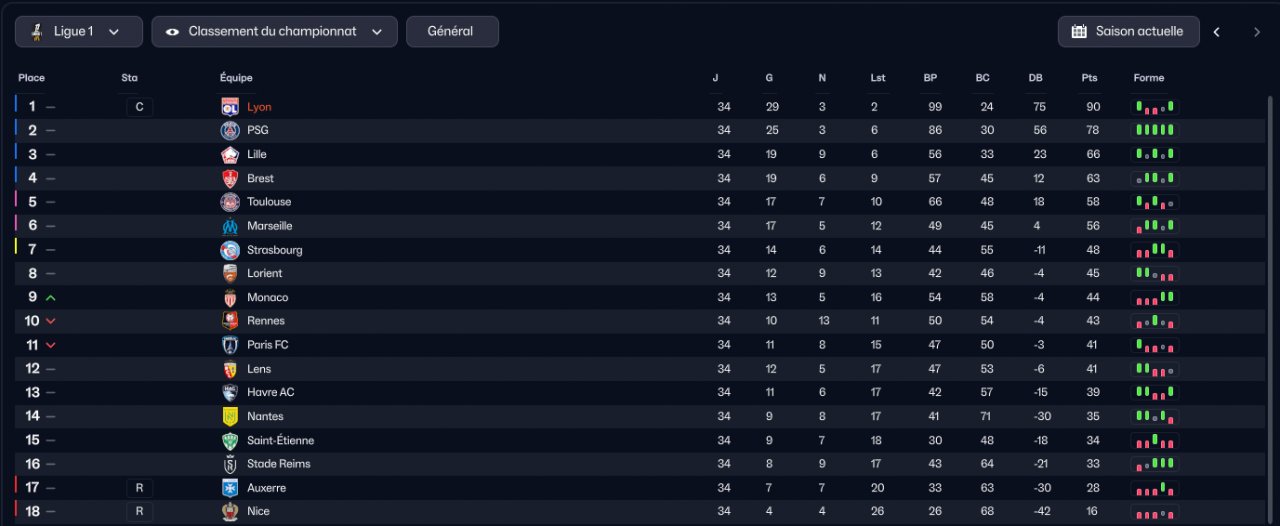Expand the Classement du championnat dropdown

click(274, 31)
